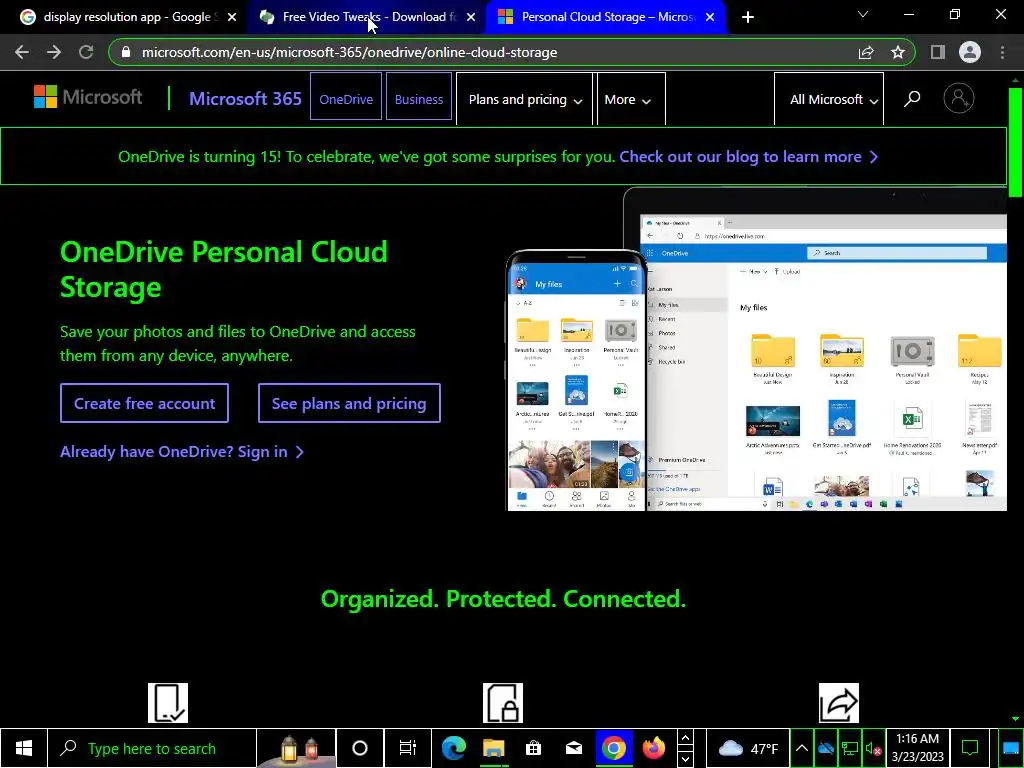Viewport: 1024px width, 768px height.
Task: Open network tray icon
Action: point(850,748)
